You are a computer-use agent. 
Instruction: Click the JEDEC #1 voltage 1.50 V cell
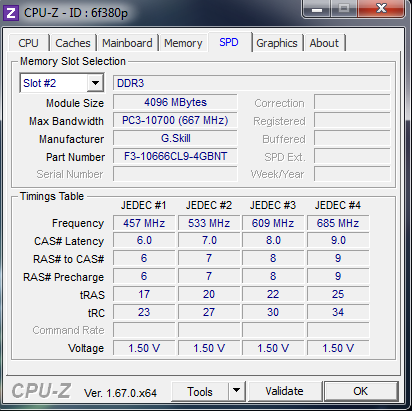144,348
